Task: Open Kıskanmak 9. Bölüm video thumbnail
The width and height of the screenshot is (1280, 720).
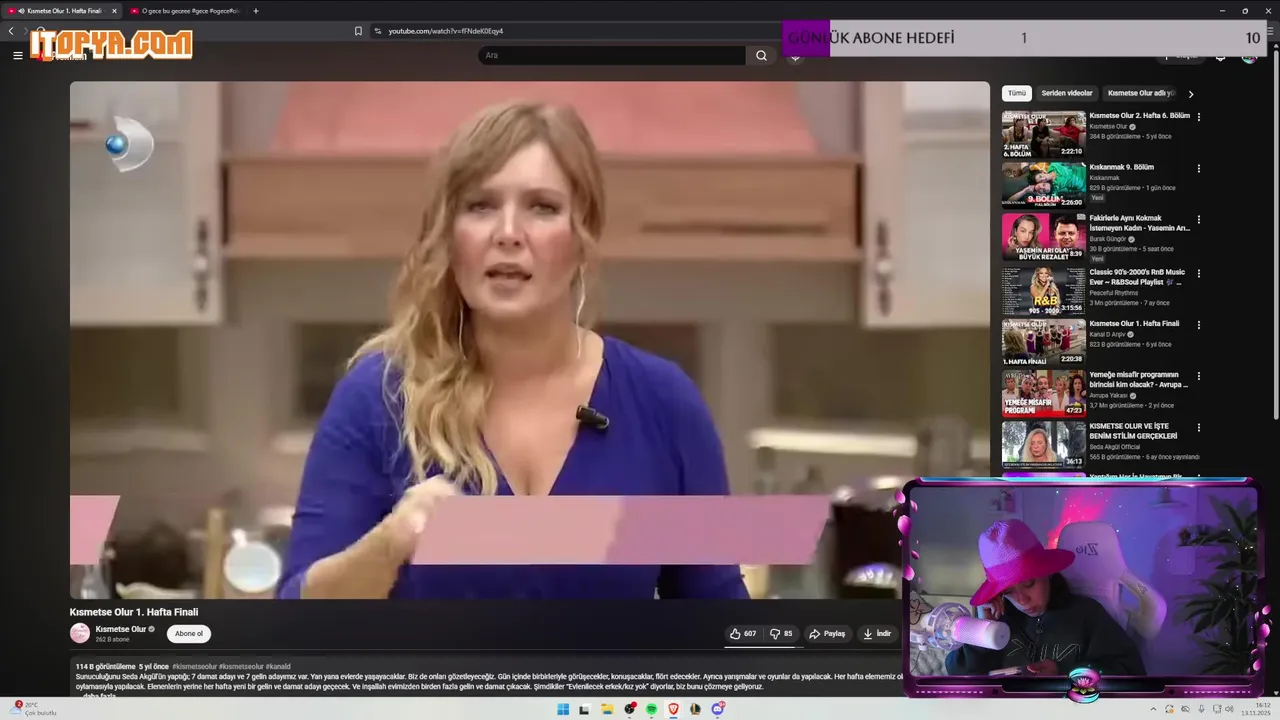Action: 1044,185
